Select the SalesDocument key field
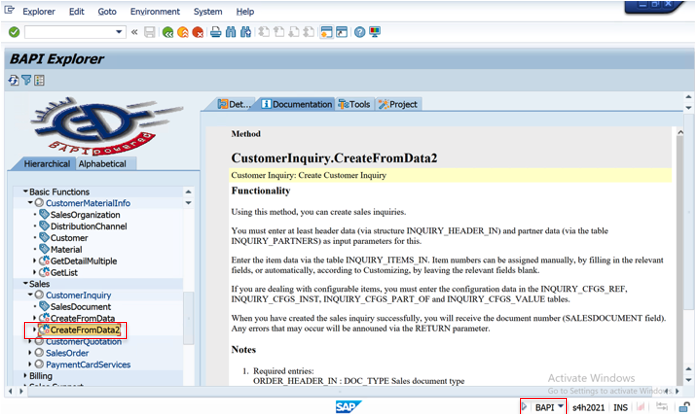The width and height of the screenshot is (695, 414). (81, 307)
